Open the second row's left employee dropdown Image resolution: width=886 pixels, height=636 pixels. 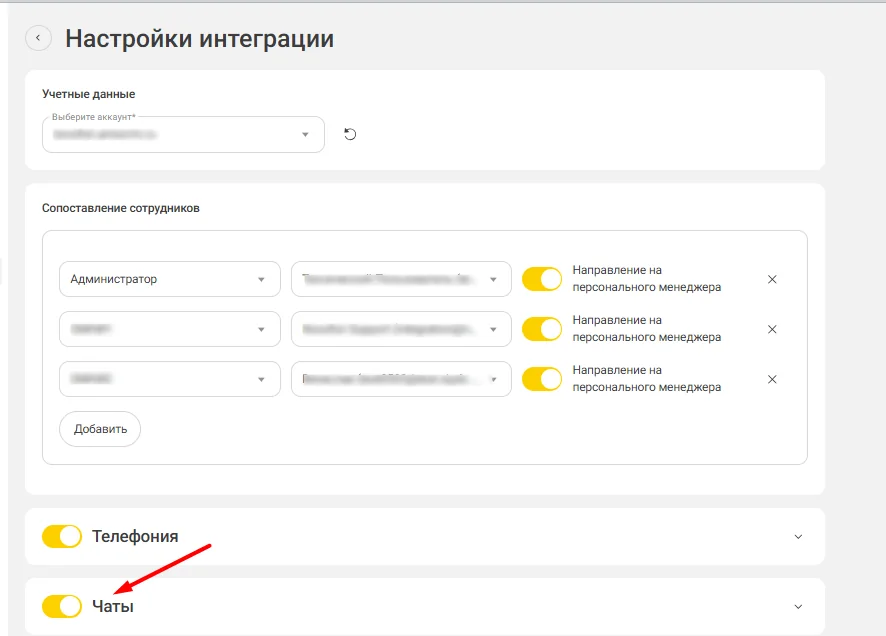[170, 329]
